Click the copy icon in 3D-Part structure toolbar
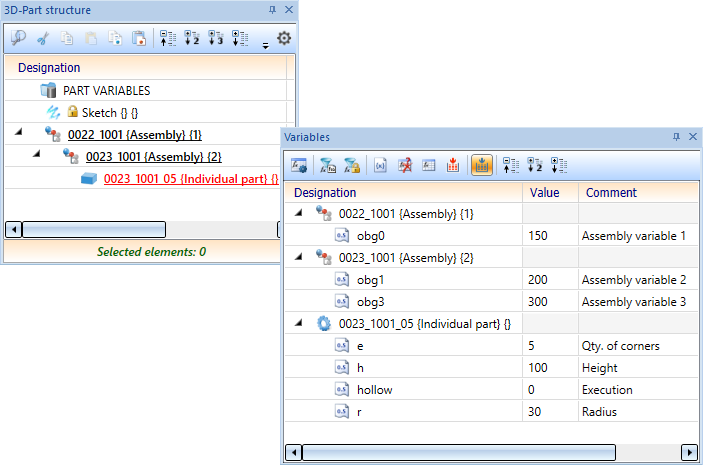Viewport: 703px width, 465px height. pos(67,39)
